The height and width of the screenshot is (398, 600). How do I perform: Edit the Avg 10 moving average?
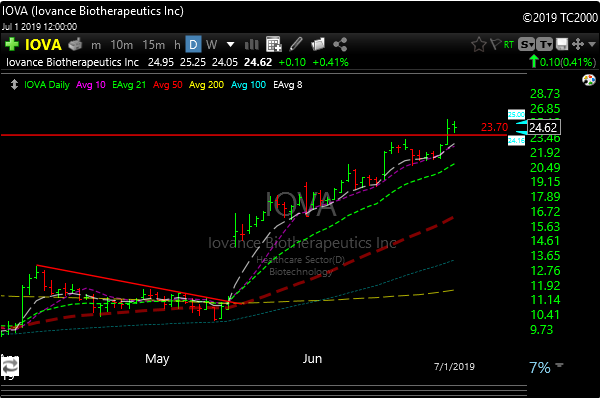coord(91,85)
